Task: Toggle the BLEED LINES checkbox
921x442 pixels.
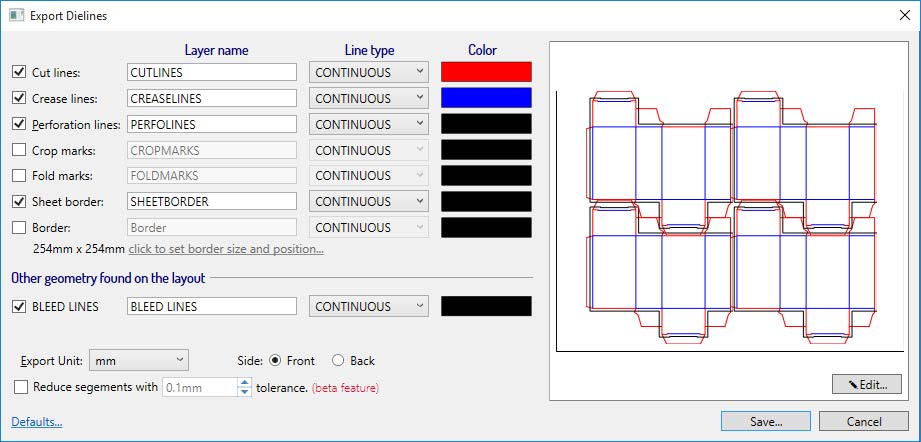Action: [19, 306]
